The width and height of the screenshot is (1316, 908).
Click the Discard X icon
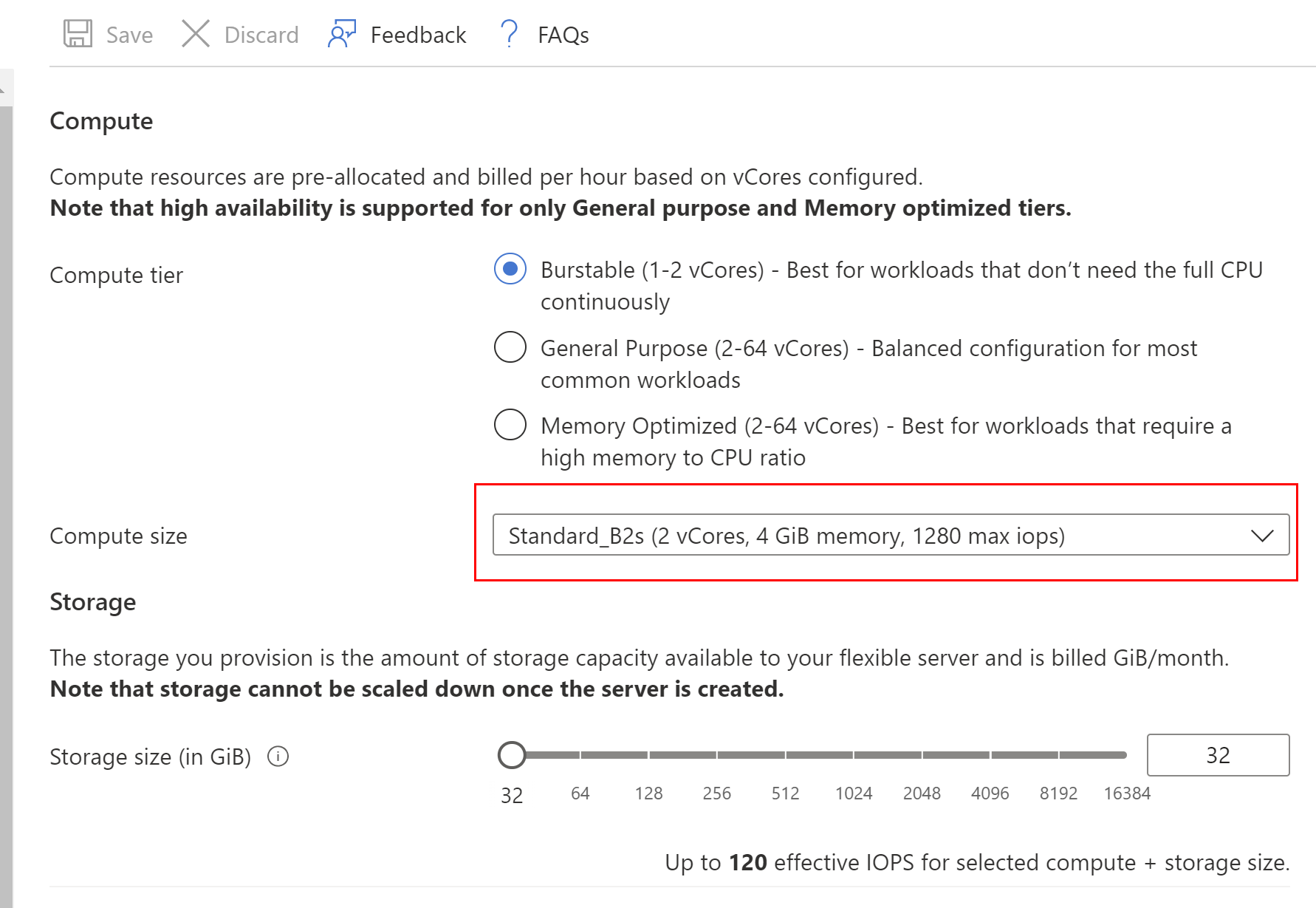coord(196,34)
